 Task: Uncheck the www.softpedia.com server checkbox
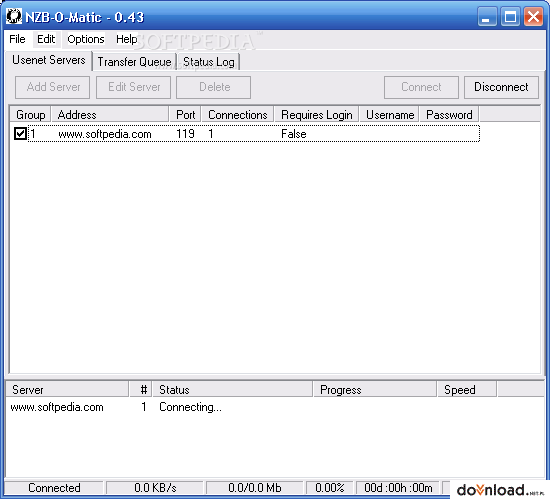tap(20, 134)
